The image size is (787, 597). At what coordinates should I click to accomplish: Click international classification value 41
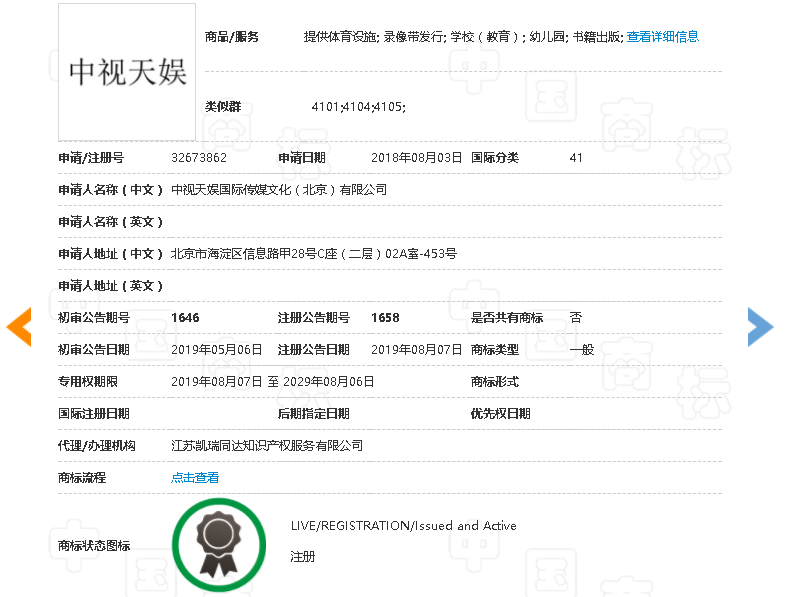tap(576, 158)
